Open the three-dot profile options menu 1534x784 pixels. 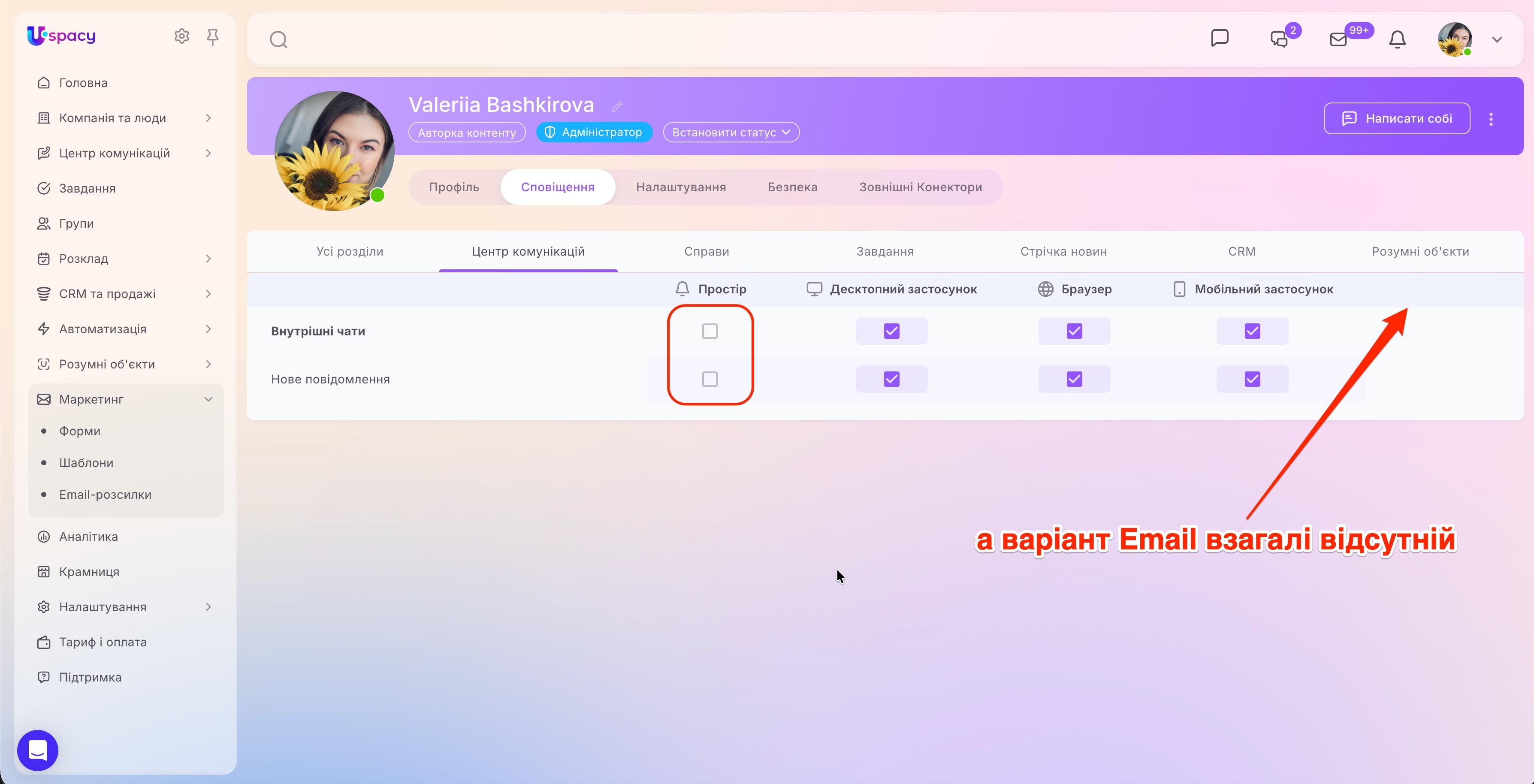[x=1491, y=119]
